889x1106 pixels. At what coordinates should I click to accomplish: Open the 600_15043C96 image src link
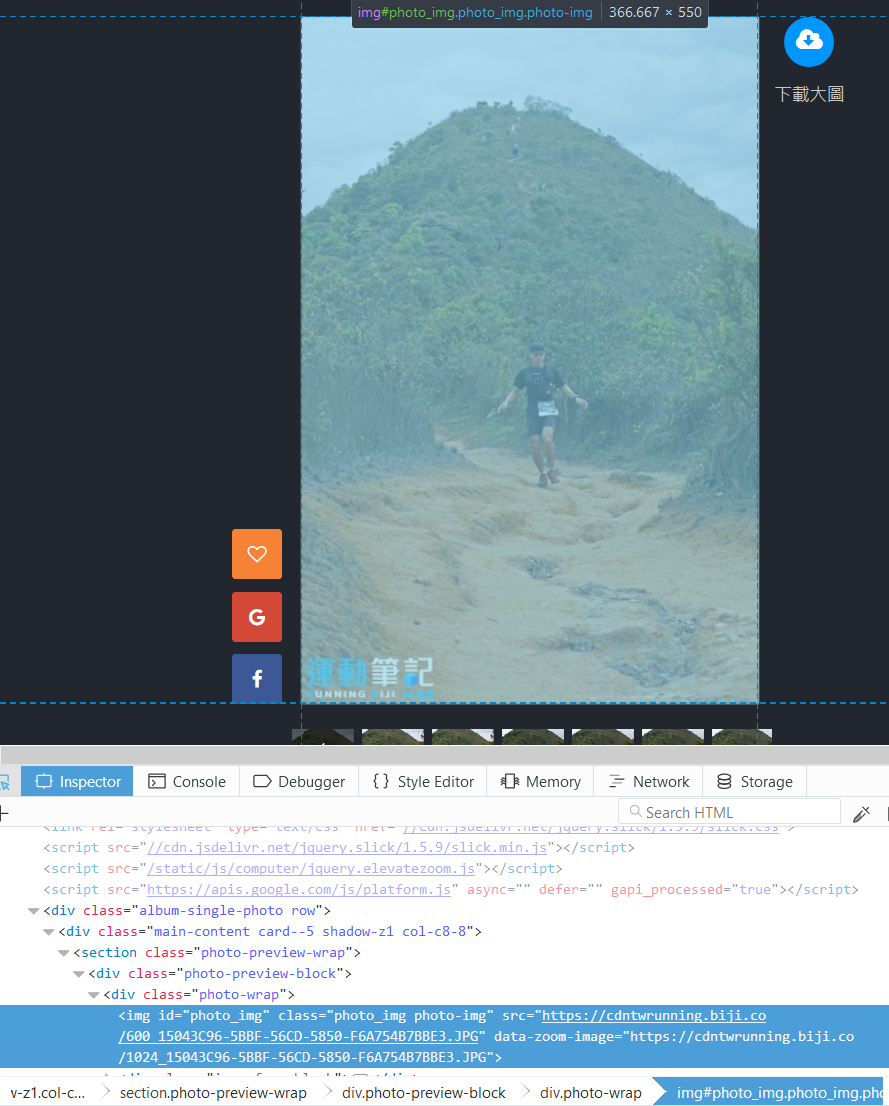pos(442,1026)
